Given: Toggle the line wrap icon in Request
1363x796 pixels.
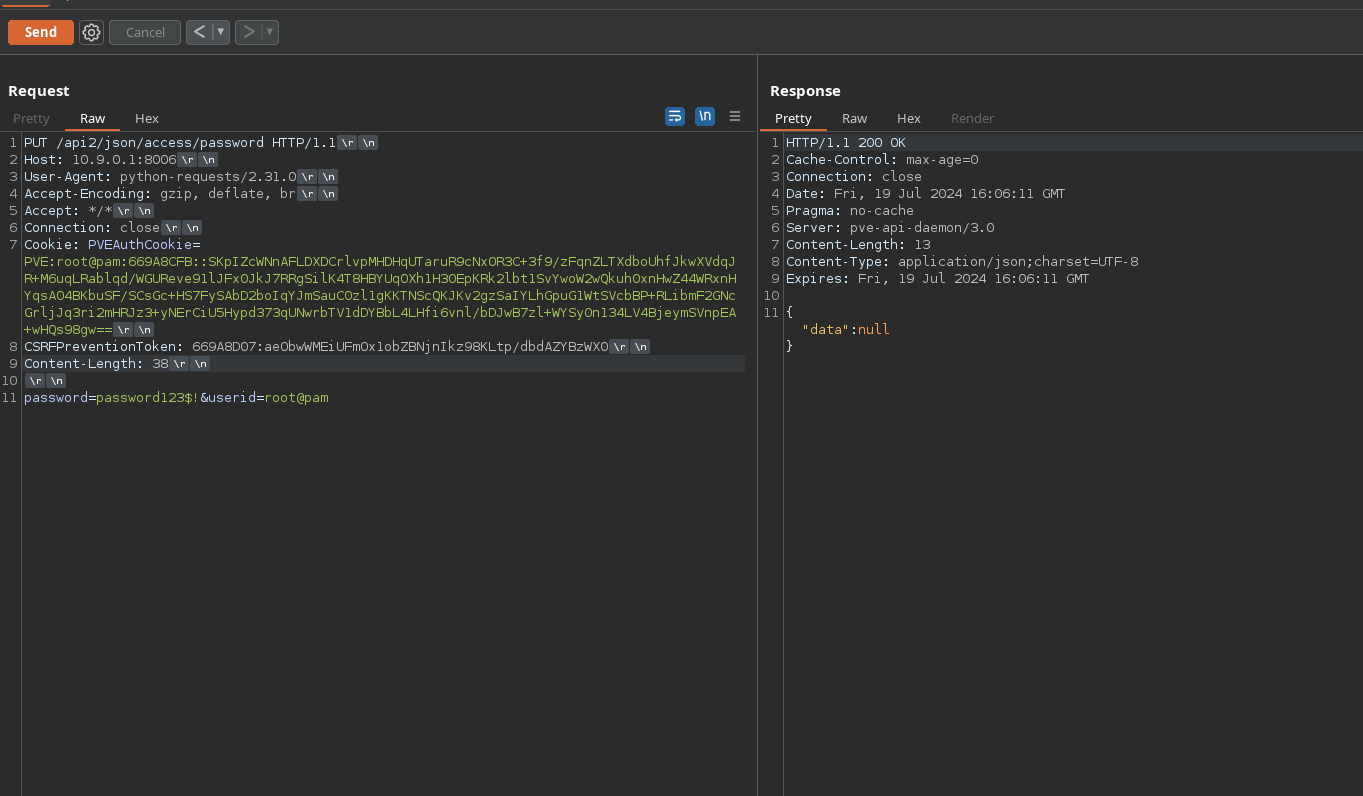Looking at the screenshot, I should pos(675,116).
